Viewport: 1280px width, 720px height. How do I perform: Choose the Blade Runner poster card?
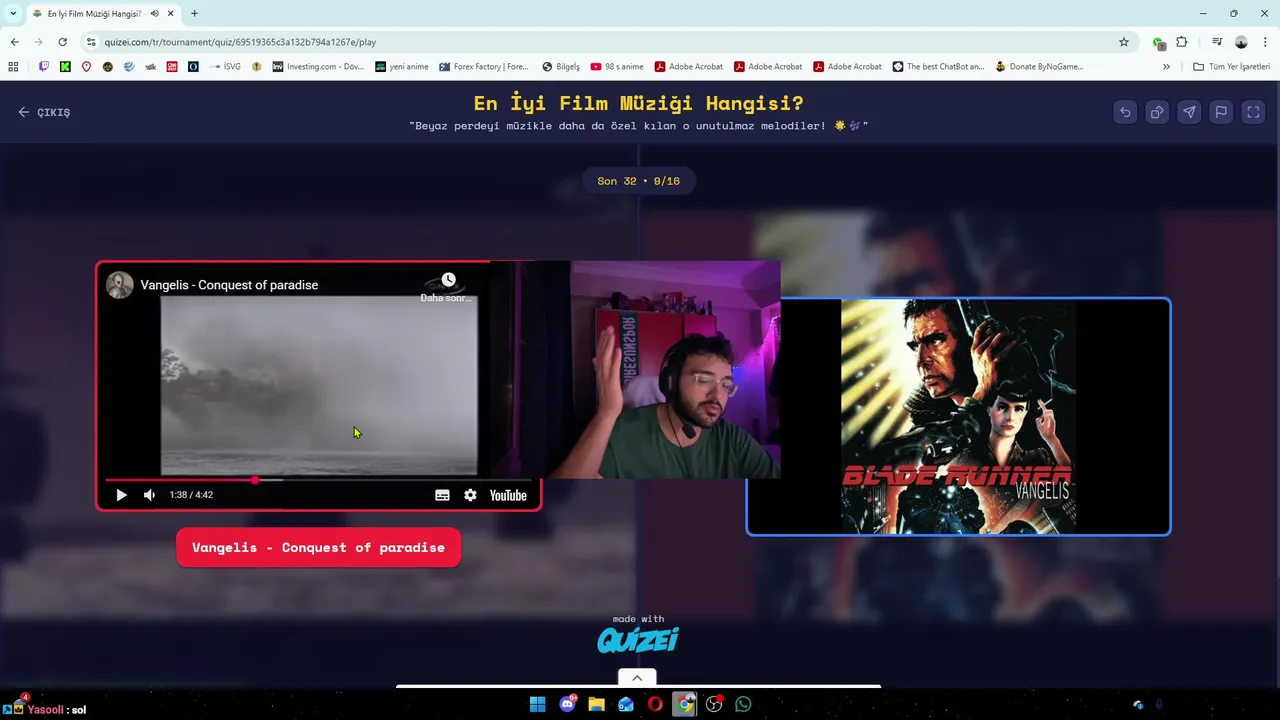tap(958, 417)
